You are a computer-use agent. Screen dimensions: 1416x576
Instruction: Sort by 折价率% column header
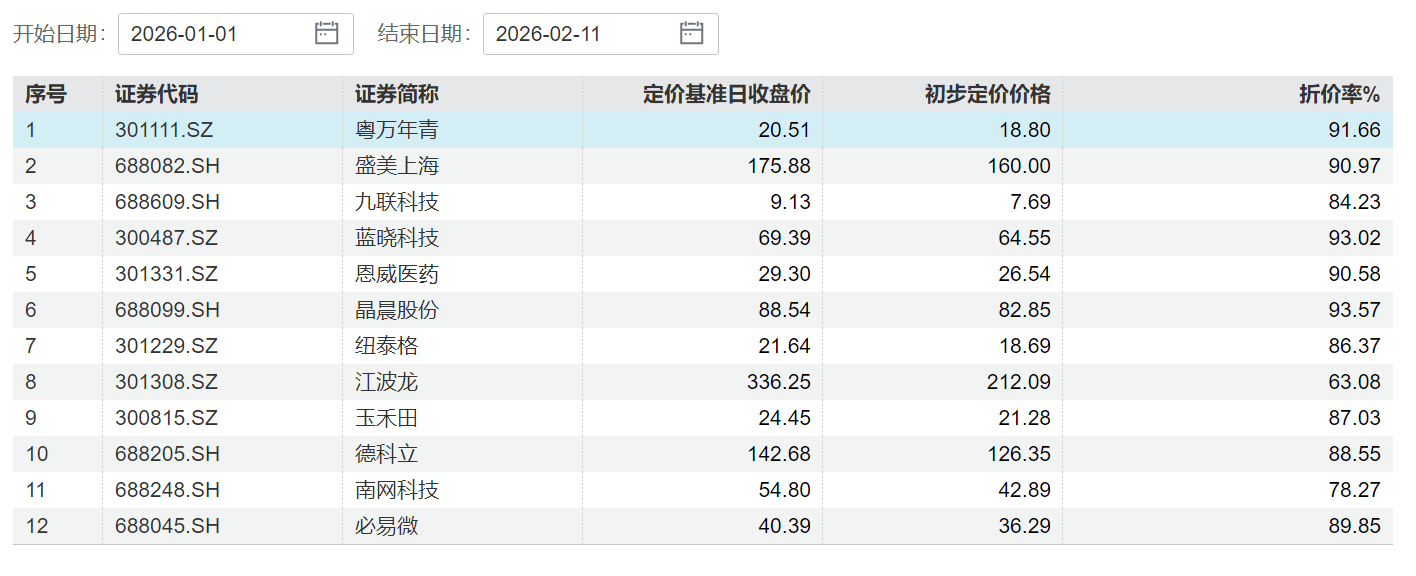pos(1339,94)
